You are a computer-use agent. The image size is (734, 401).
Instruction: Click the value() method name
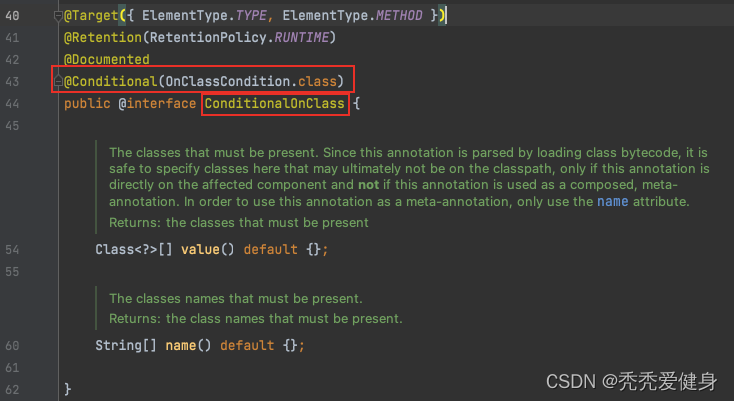point(200,249)
